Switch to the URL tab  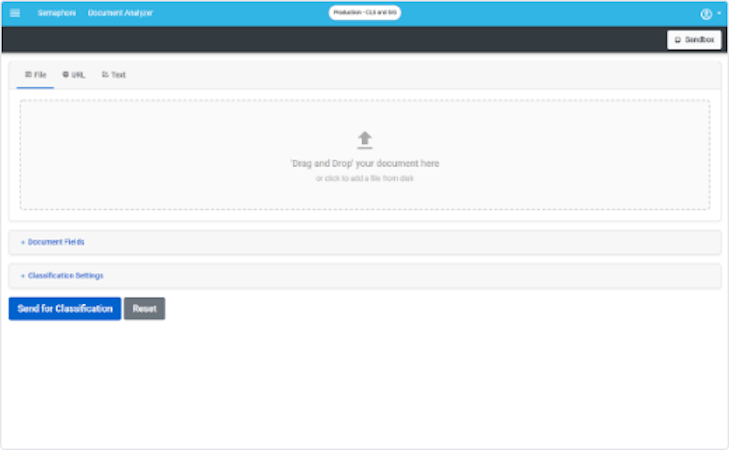point(73,75)
